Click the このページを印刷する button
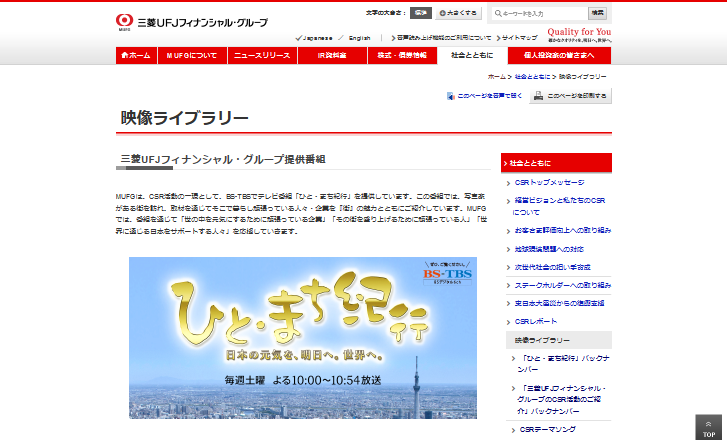Screen dimensions: 727x440 tap(570, 96)
